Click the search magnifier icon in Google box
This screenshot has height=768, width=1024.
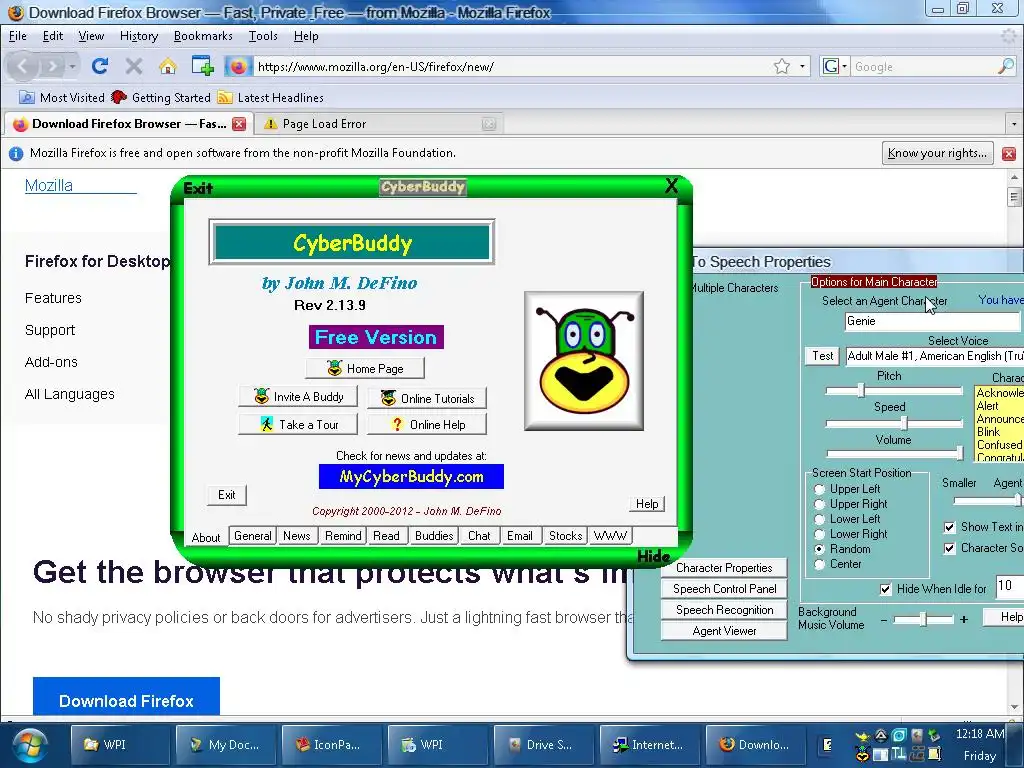coord(1006,66)
